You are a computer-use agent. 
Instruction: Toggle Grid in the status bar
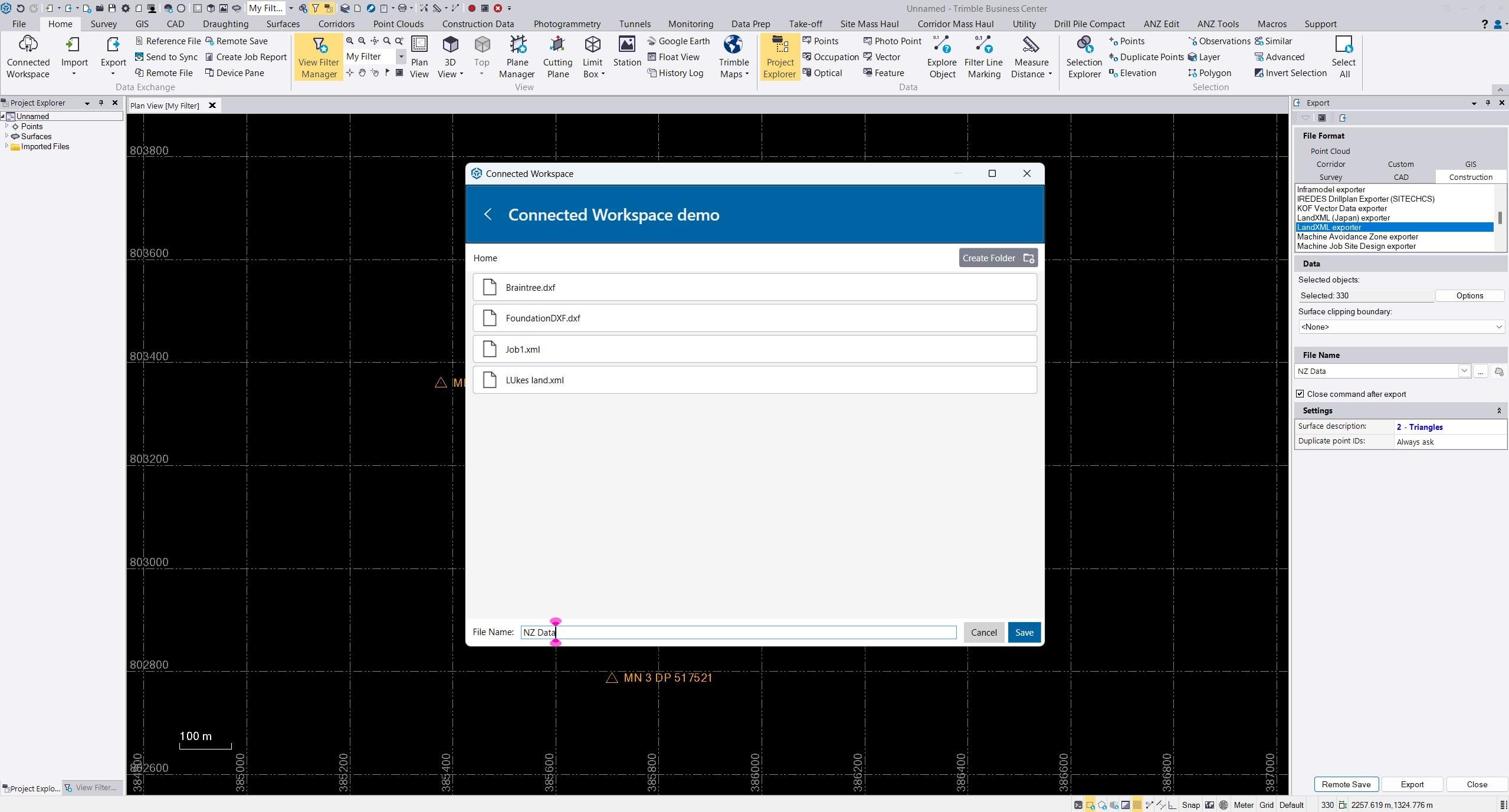tap(1266, 805)
